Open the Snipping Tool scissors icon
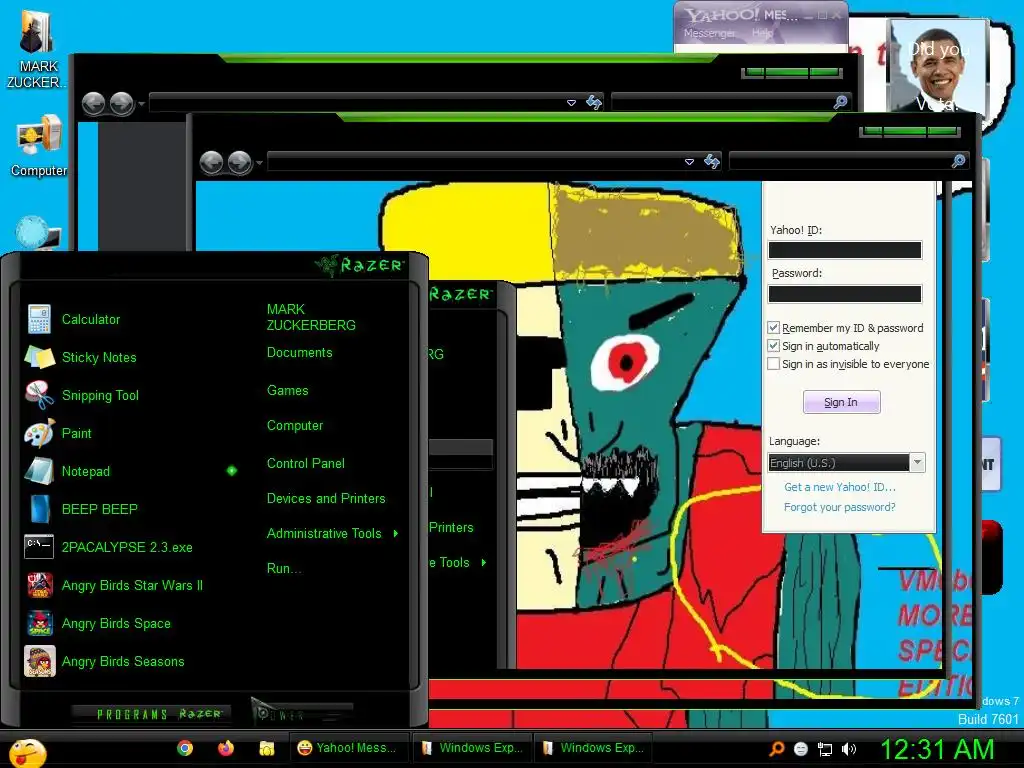The width and height of the screenshot is (1024, 768). coord(39,395)
